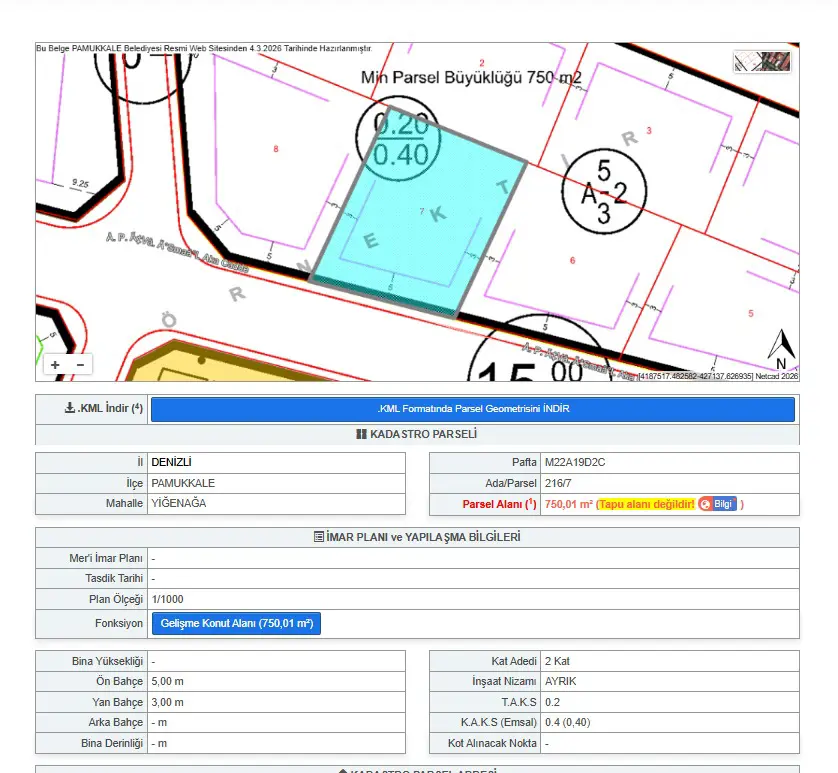The height and width of the screenshot is (773, 838).
Task: Zoom in on the map with plus button
Action: point(55,365)
